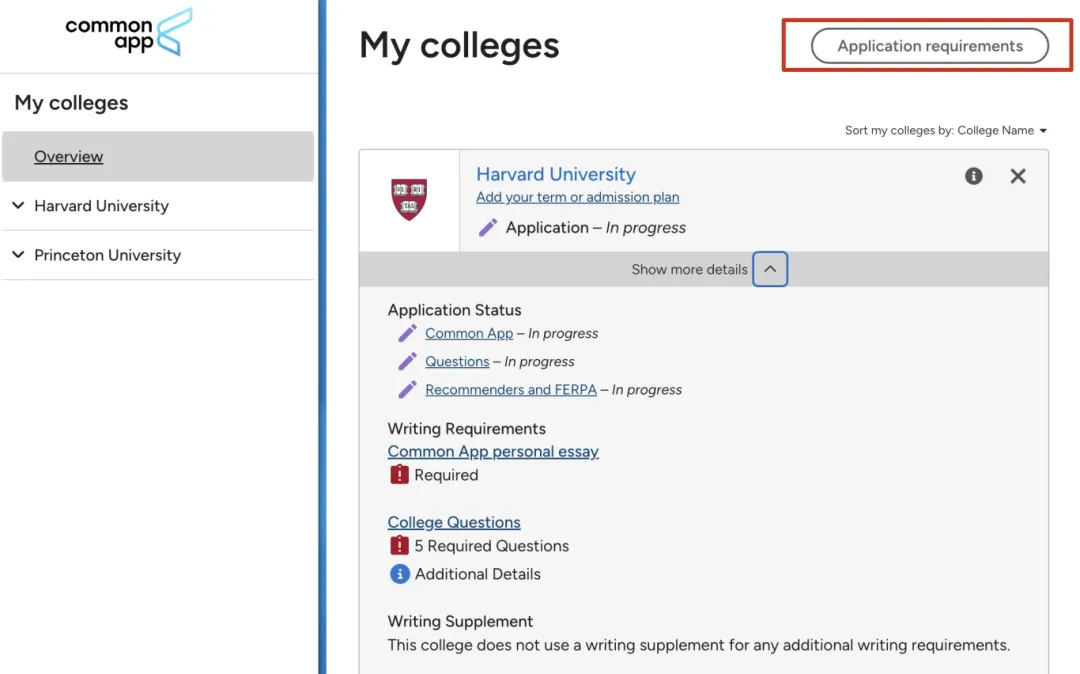Image resolution: width=1080 pixels, height=674 pixels.
Task: Click pencil icon next to Common App status
Action: pyautogui.click(x=407, y=333)
